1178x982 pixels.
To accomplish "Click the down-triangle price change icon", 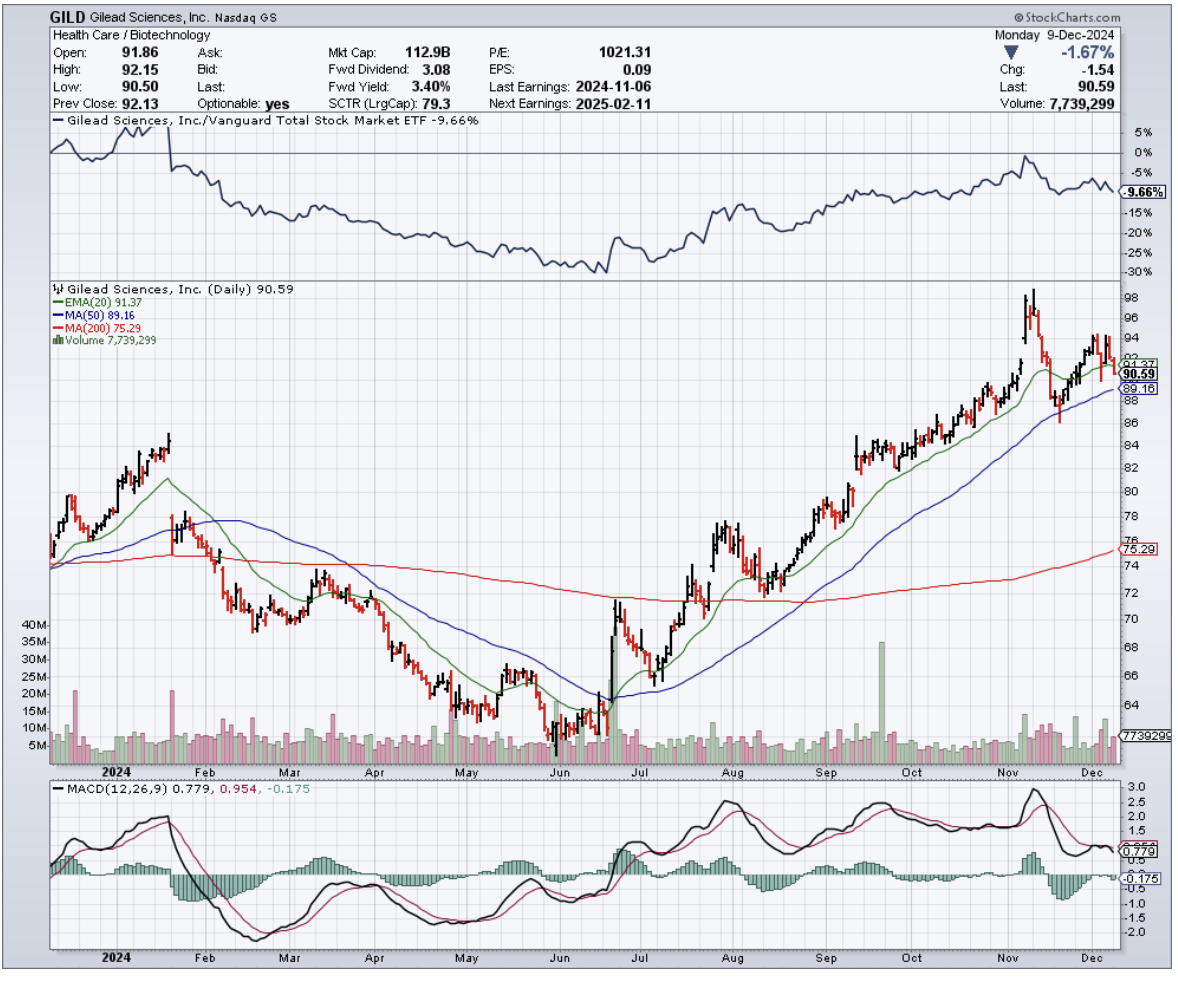I will tap(1010, 52).
